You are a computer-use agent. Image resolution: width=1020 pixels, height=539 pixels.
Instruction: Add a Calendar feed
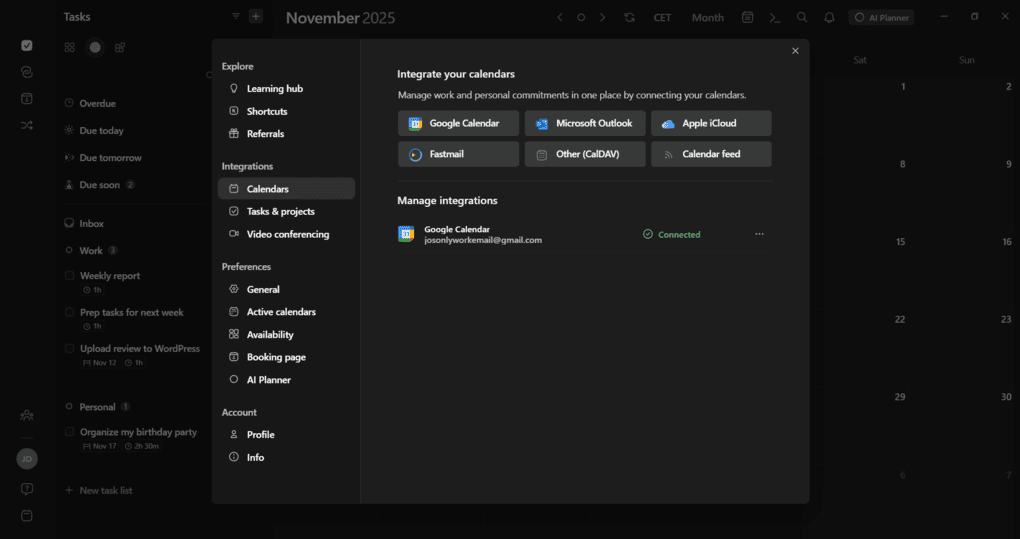click(x=711, y=154)
